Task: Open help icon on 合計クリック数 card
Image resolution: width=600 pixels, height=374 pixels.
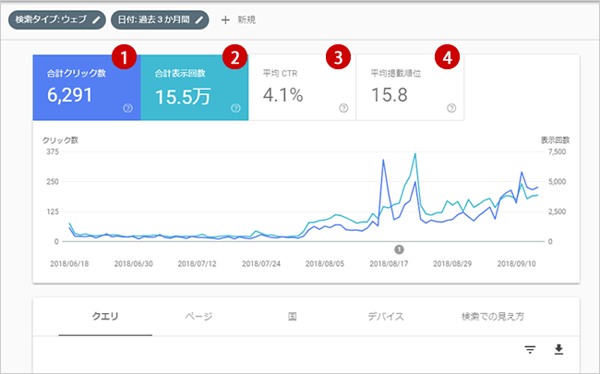Action: coord(128,108)
